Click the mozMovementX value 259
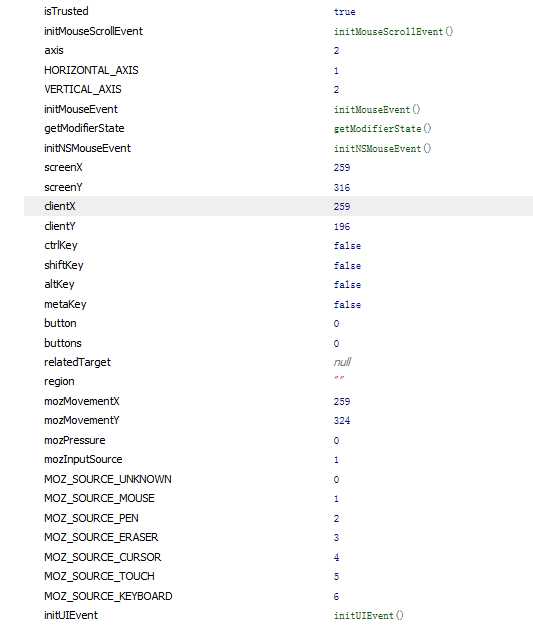This screenshot has width=533, height=627. [342, 401]
